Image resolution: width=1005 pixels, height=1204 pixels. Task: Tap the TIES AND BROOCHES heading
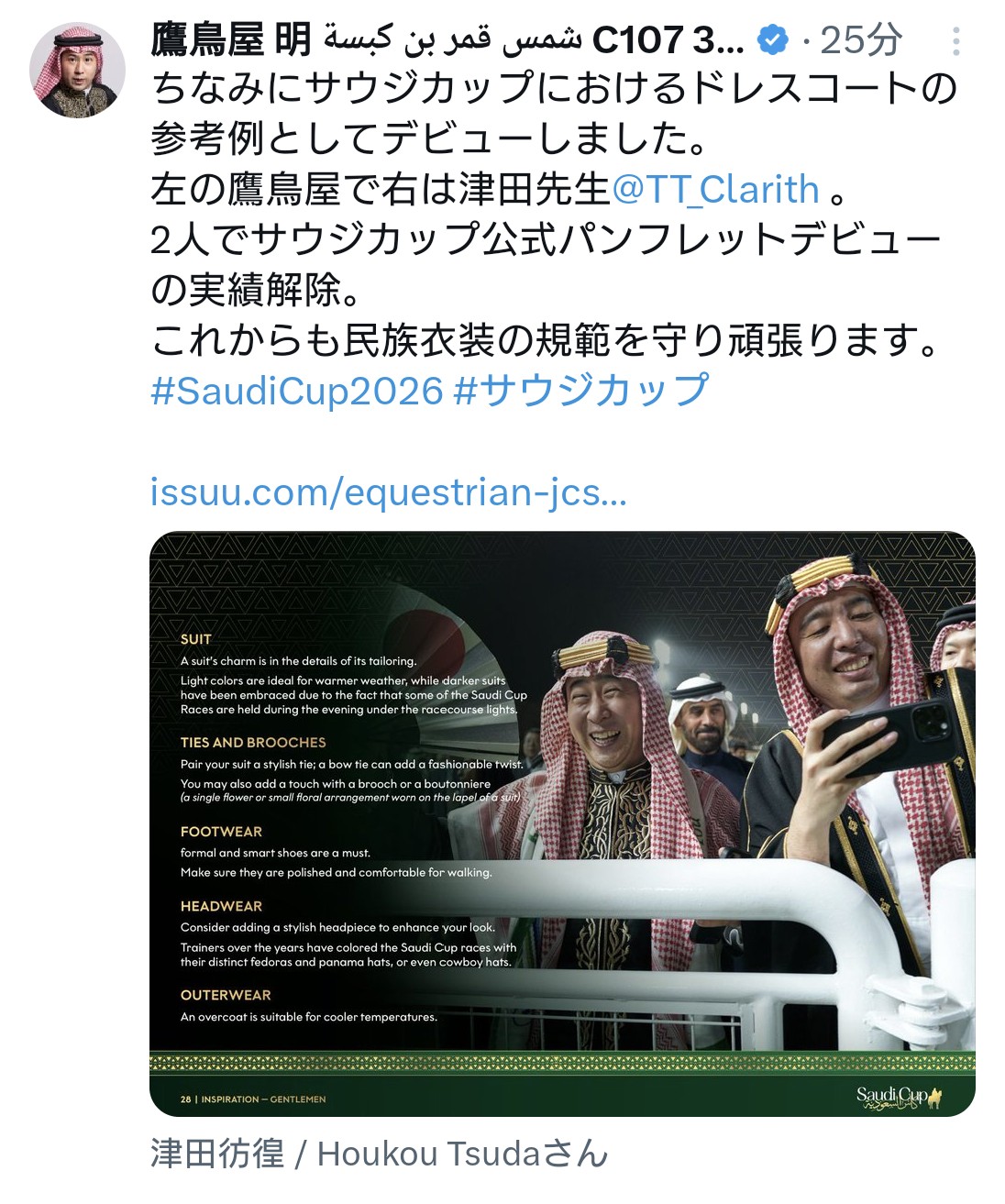coord(253,743)
